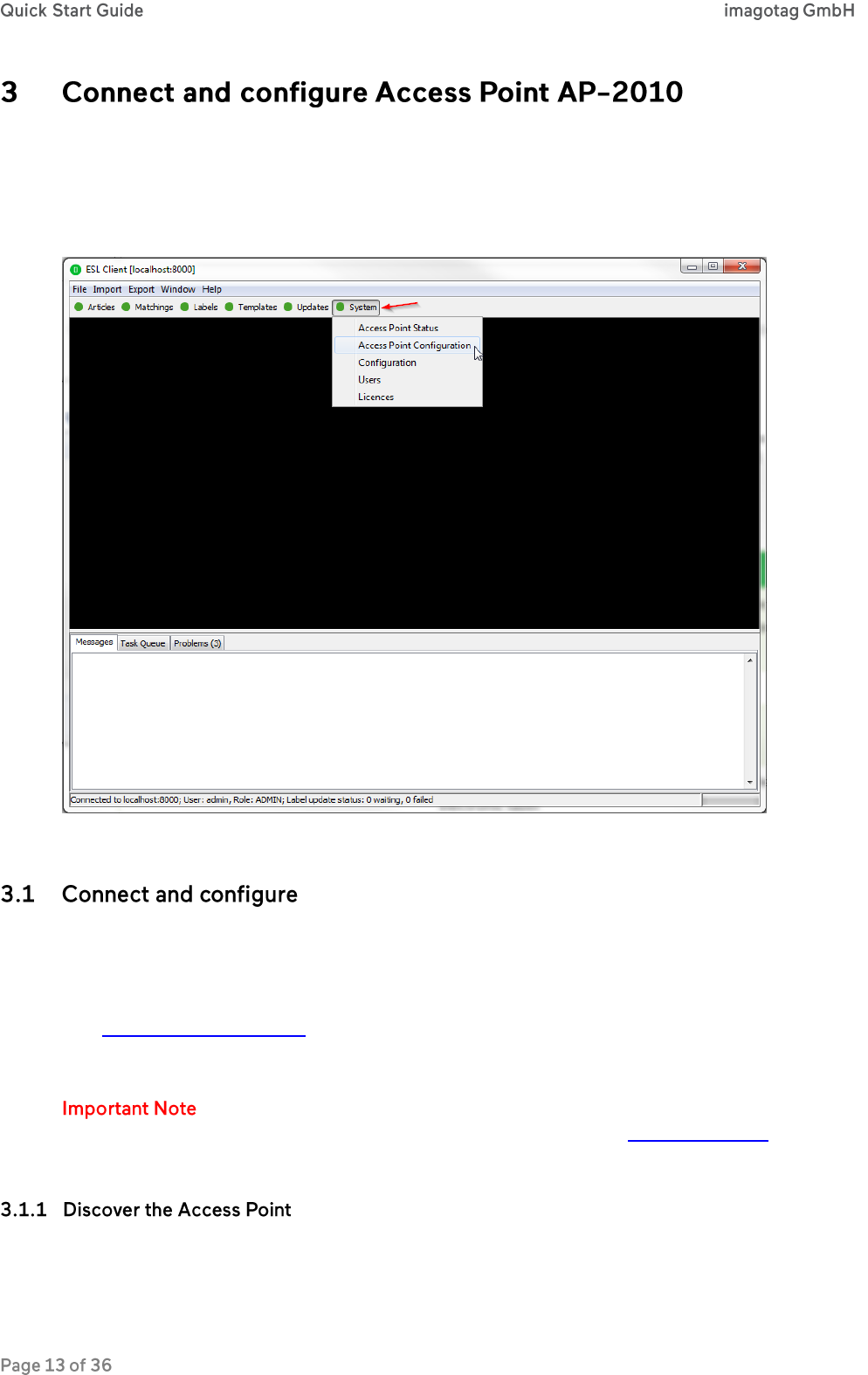This screenshot has width=868, height=1375.
Task: Click the Articles toolbar button
Action: click(x=95, y=307)
